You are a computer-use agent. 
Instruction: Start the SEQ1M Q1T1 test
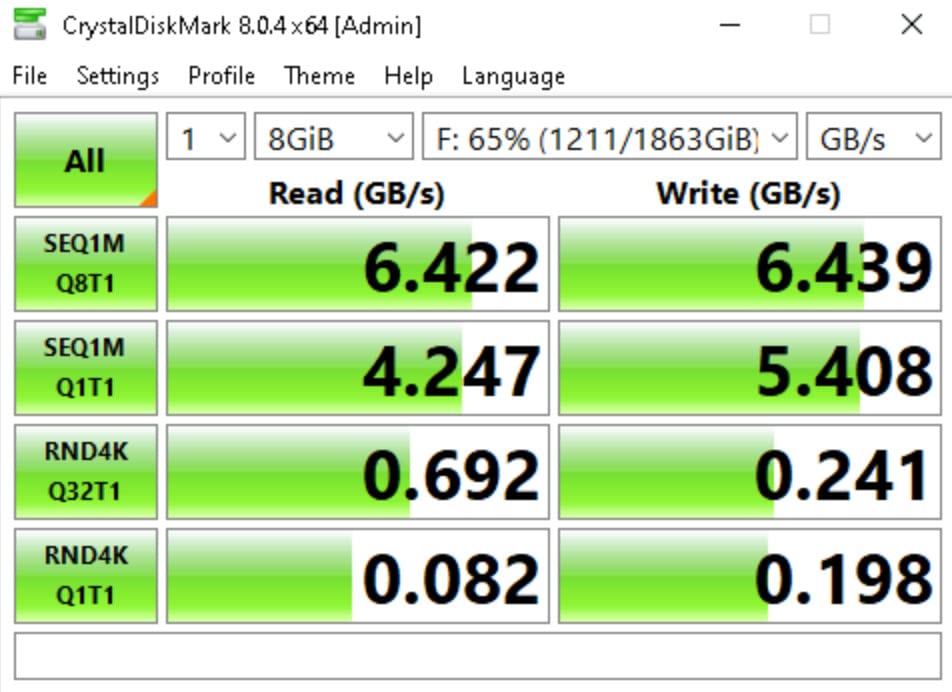pyautogui.click(x=86, y=368)
